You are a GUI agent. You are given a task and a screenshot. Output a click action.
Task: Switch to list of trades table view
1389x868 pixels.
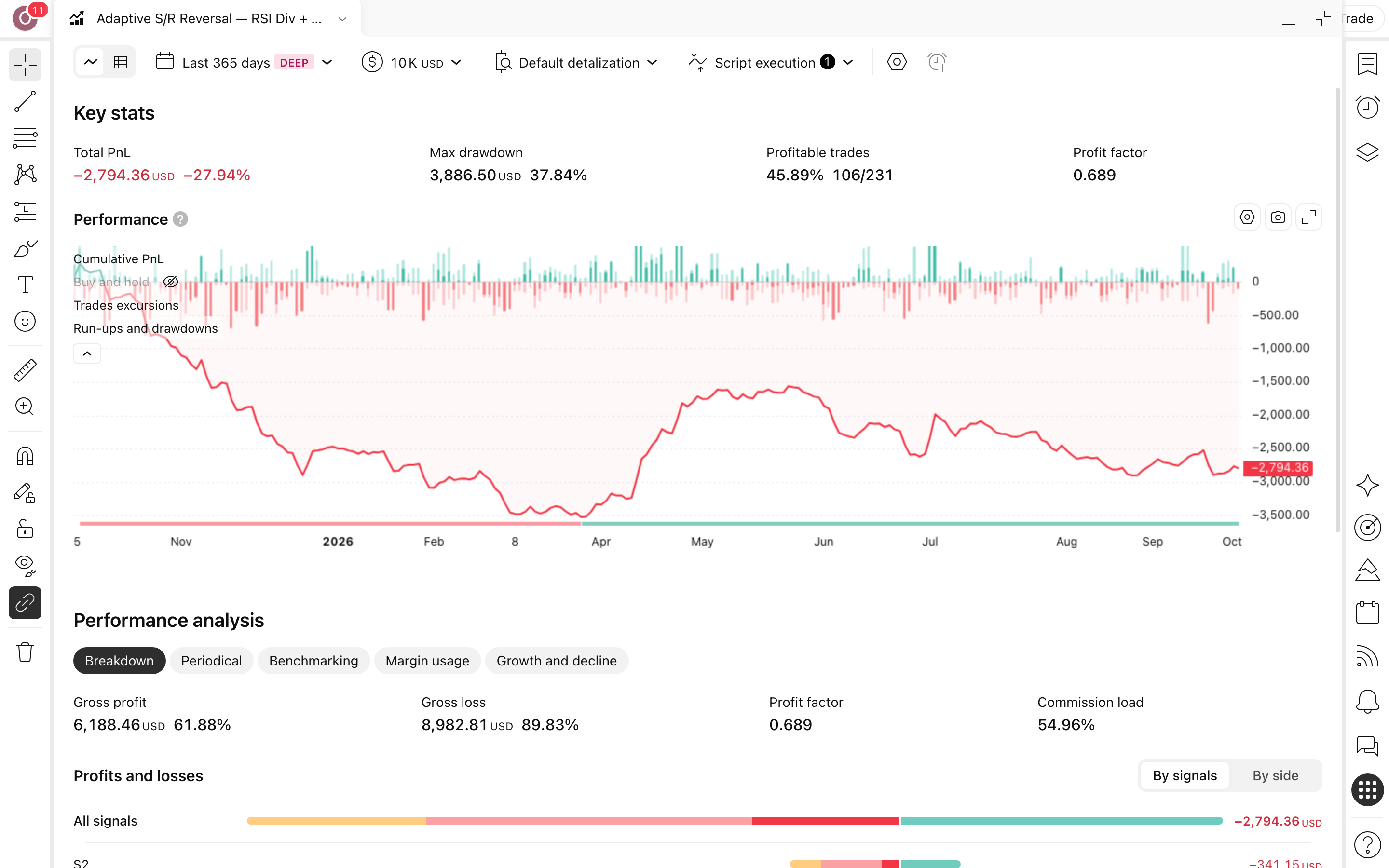[x=121, y=62]
